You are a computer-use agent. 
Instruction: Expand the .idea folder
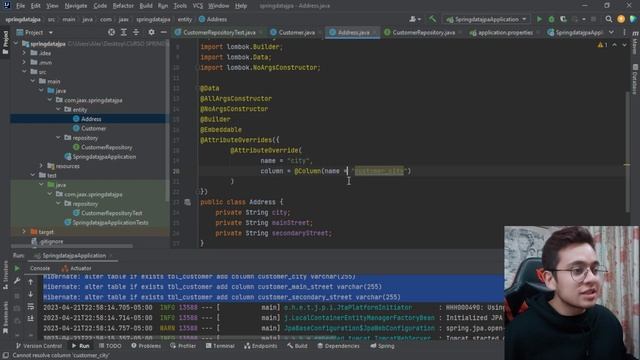tap(24, 53)
